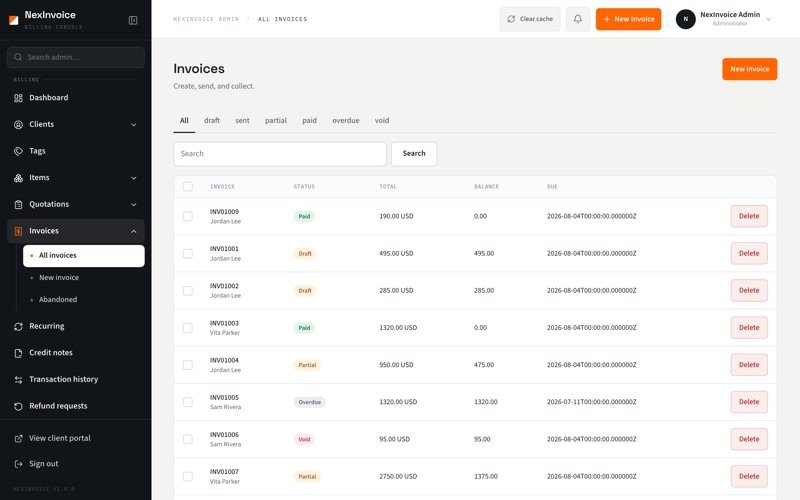Click the magnifier icon in sidebar search
The height and width of the screenshot is (500, 800).
tap(18, 57)
